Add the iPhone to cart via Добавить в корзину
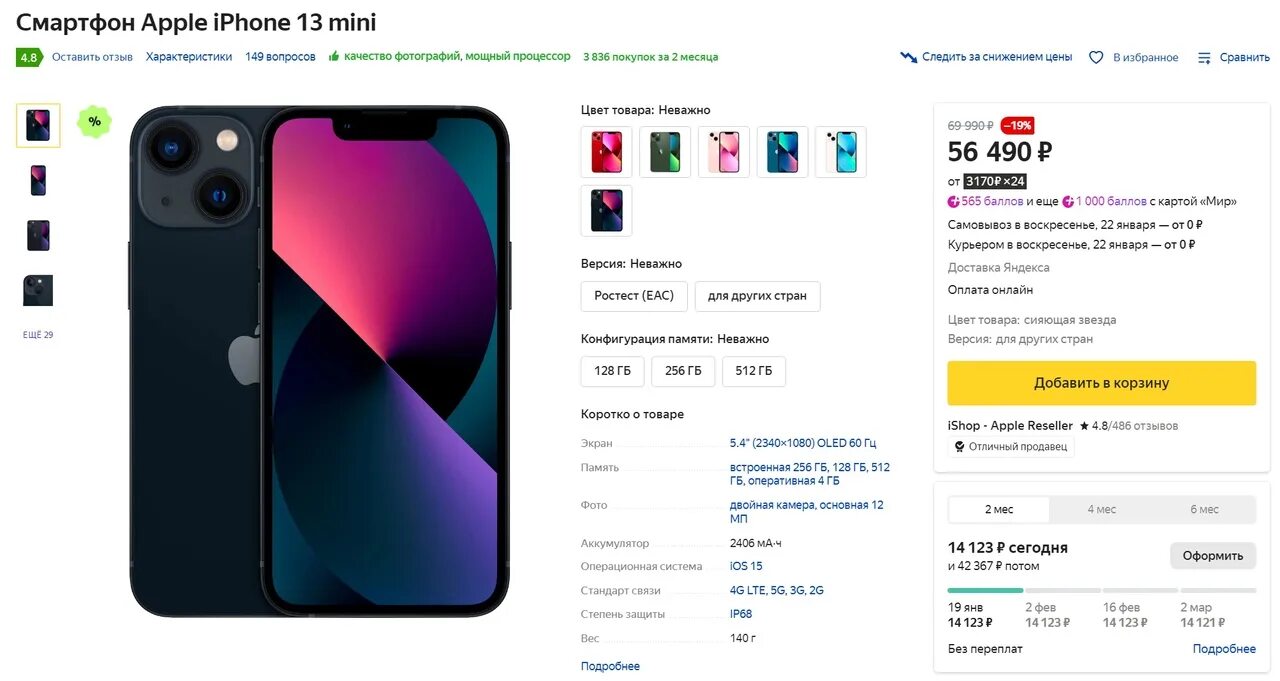Viewport: 1280px width, 681px height. tap(1101, 383)
